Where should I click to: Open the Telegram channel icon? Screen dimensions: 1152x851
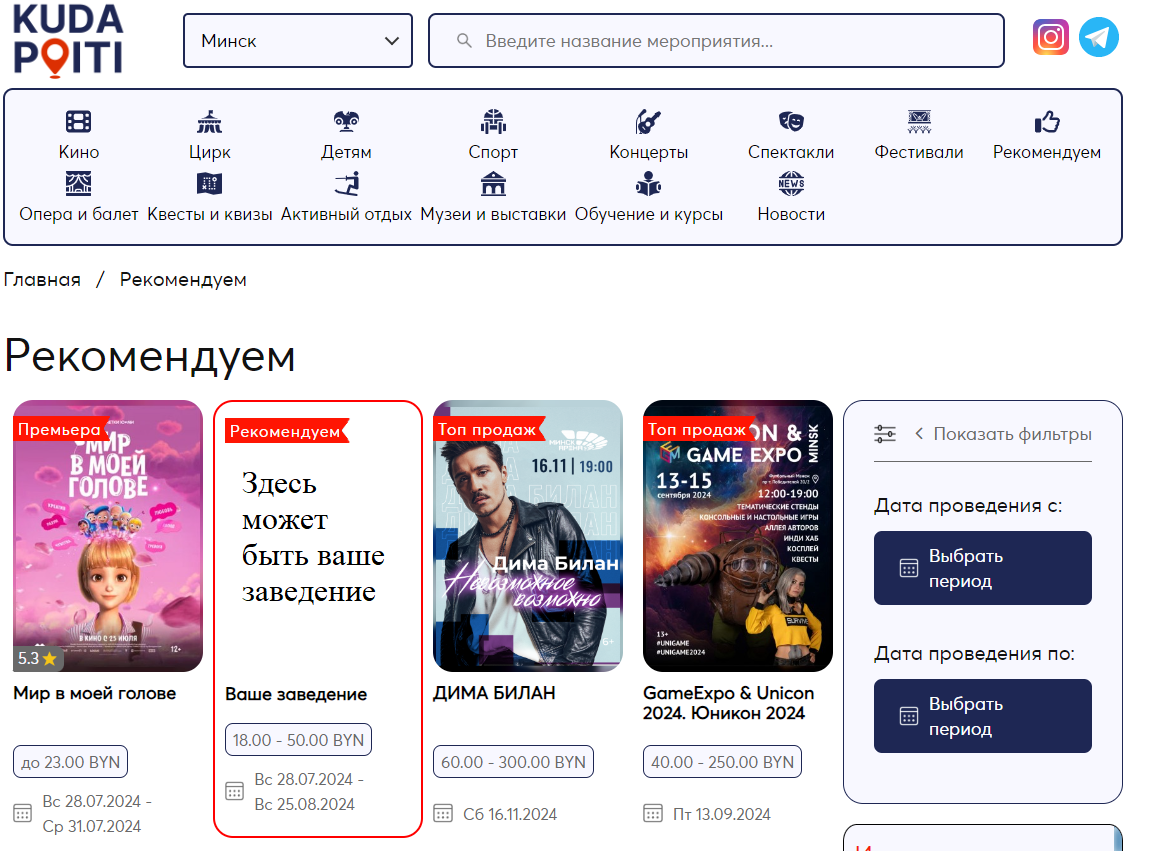[x=1098, y=37]
